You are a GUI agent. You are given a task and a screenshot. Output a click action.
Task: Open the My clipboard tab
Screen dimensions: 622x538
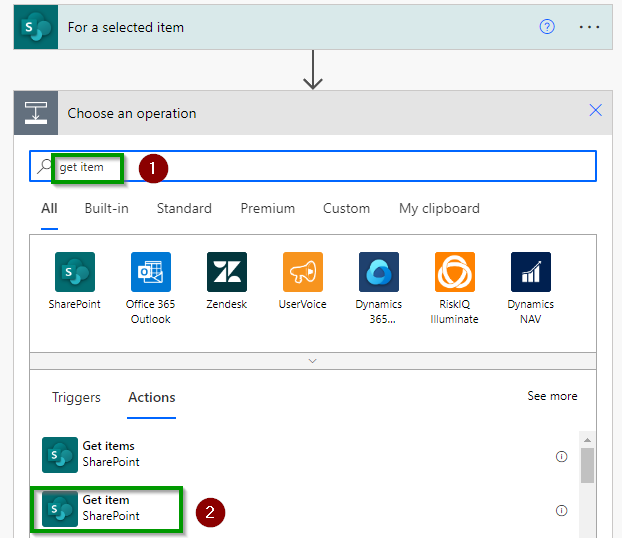click(439, 208)
